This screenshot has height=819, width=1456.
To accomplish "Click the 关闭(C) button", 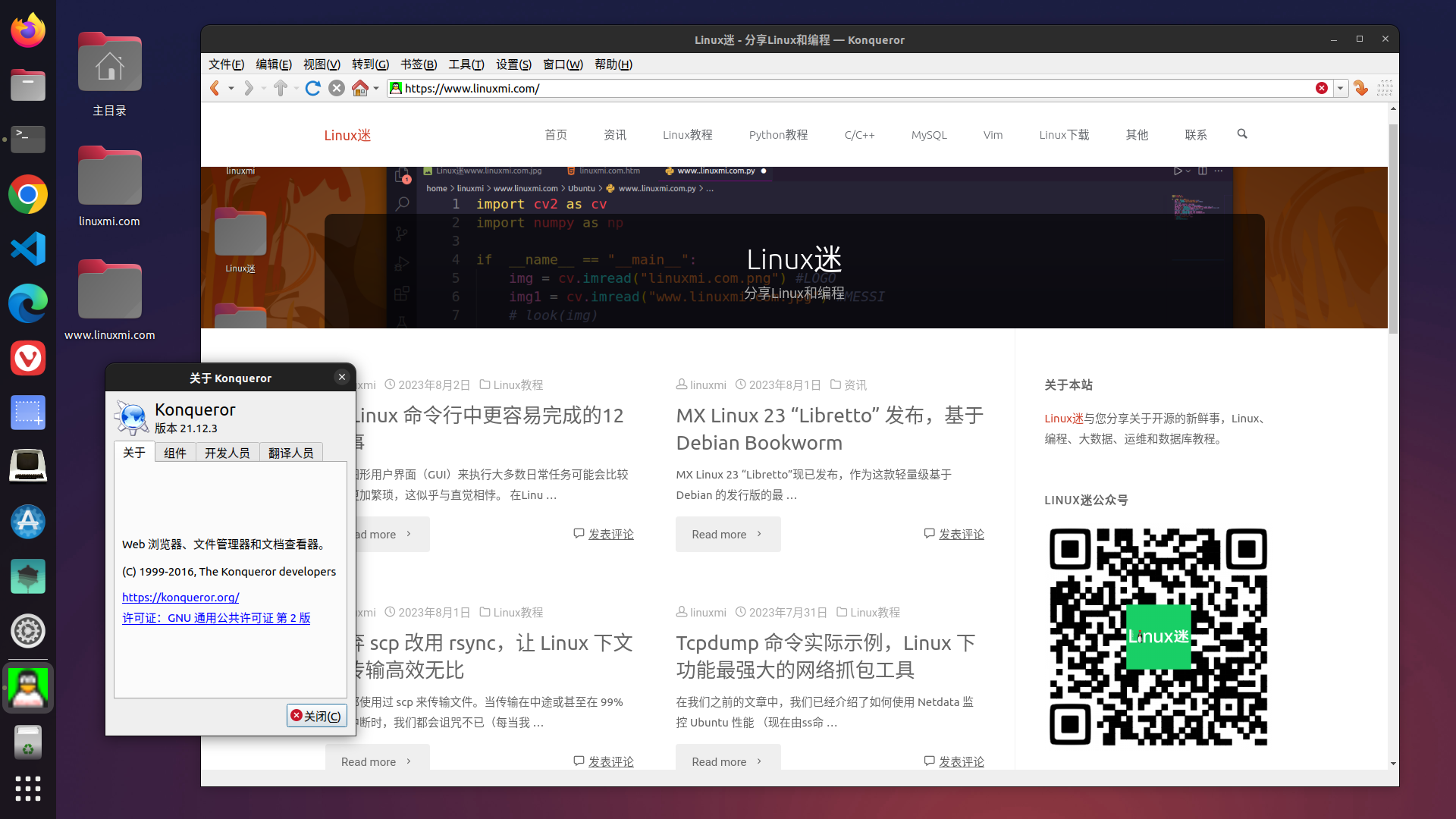I will [x=316, y=716].
